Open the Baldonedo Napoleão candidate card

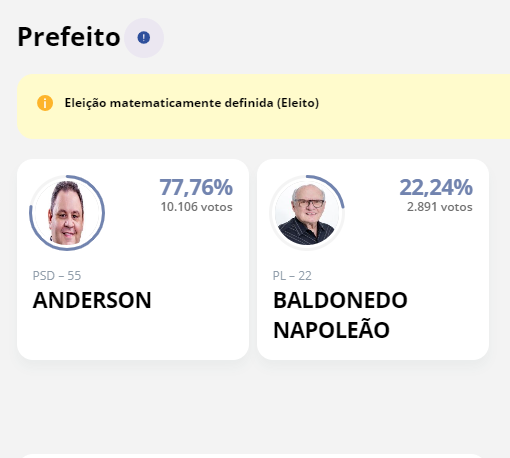pos(373,259)
